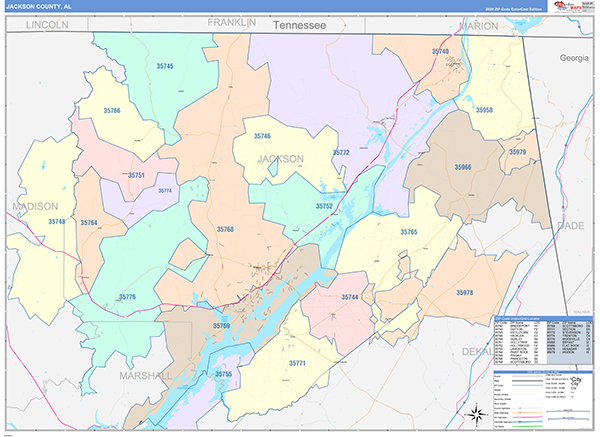Click the 'ZIP Code ColorCast Edition' subtitle text
The image size is (600, 437).
tap(514, 9)
